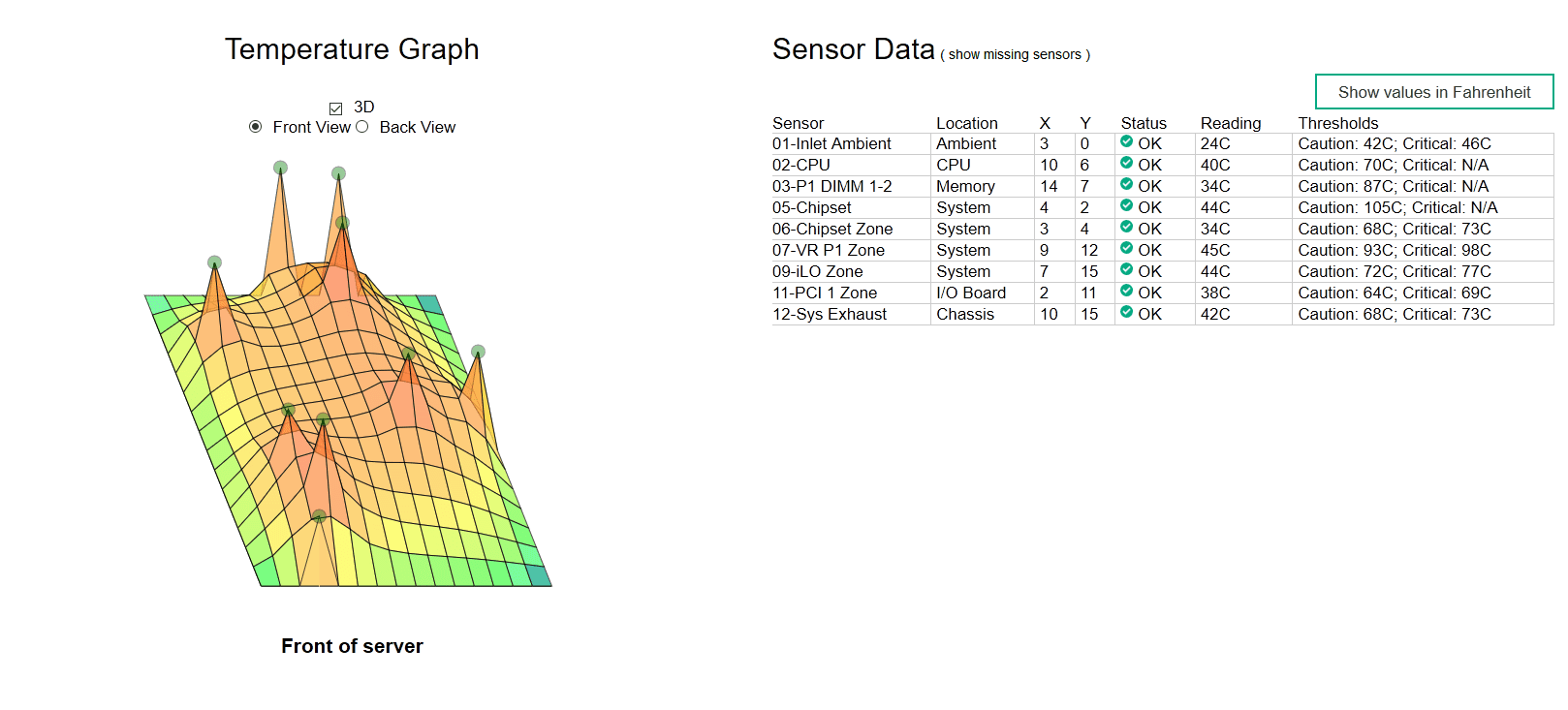The width and height of the screenshot is (1568, 710).
Task: Click the green check icon in 02-CPU row
Action: coord(1126,163)
